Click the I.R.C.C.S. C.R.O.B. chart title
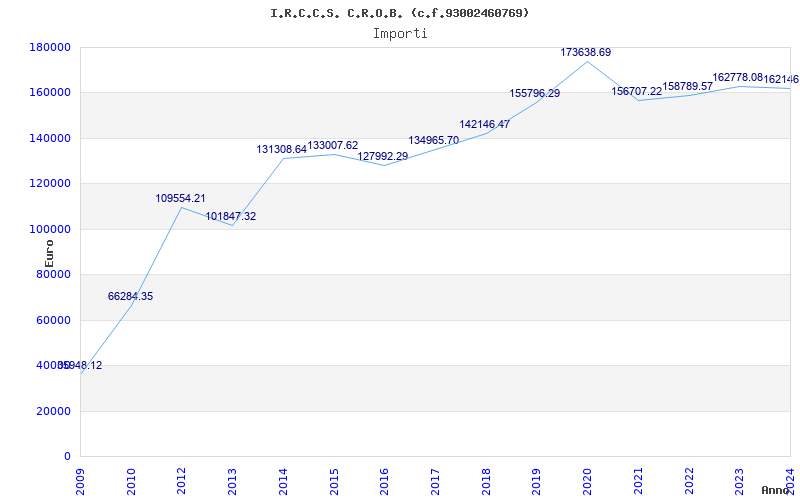The image size is (800, 500). click(400, 13)
